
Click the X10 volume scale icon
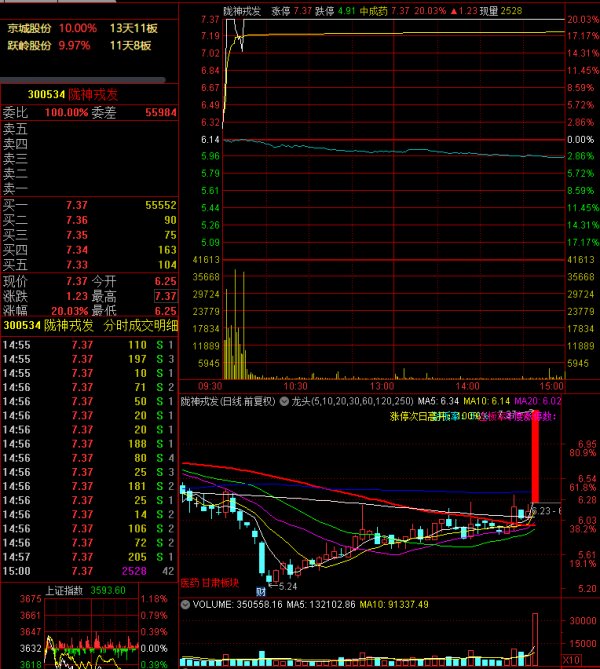tap(569, 660)
